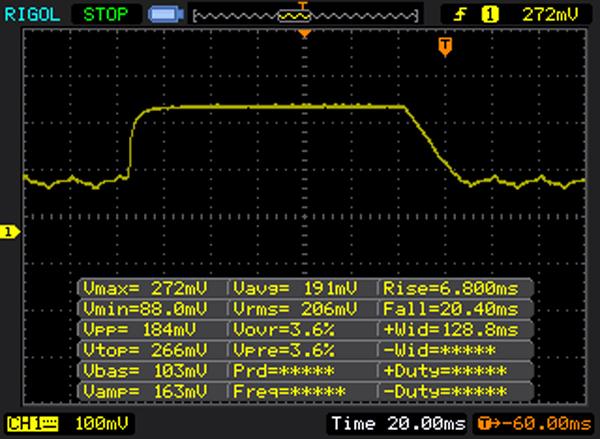Select the Freq measurement cell
Viewport: 600px width, 439px height.
[x=303, y=392]
